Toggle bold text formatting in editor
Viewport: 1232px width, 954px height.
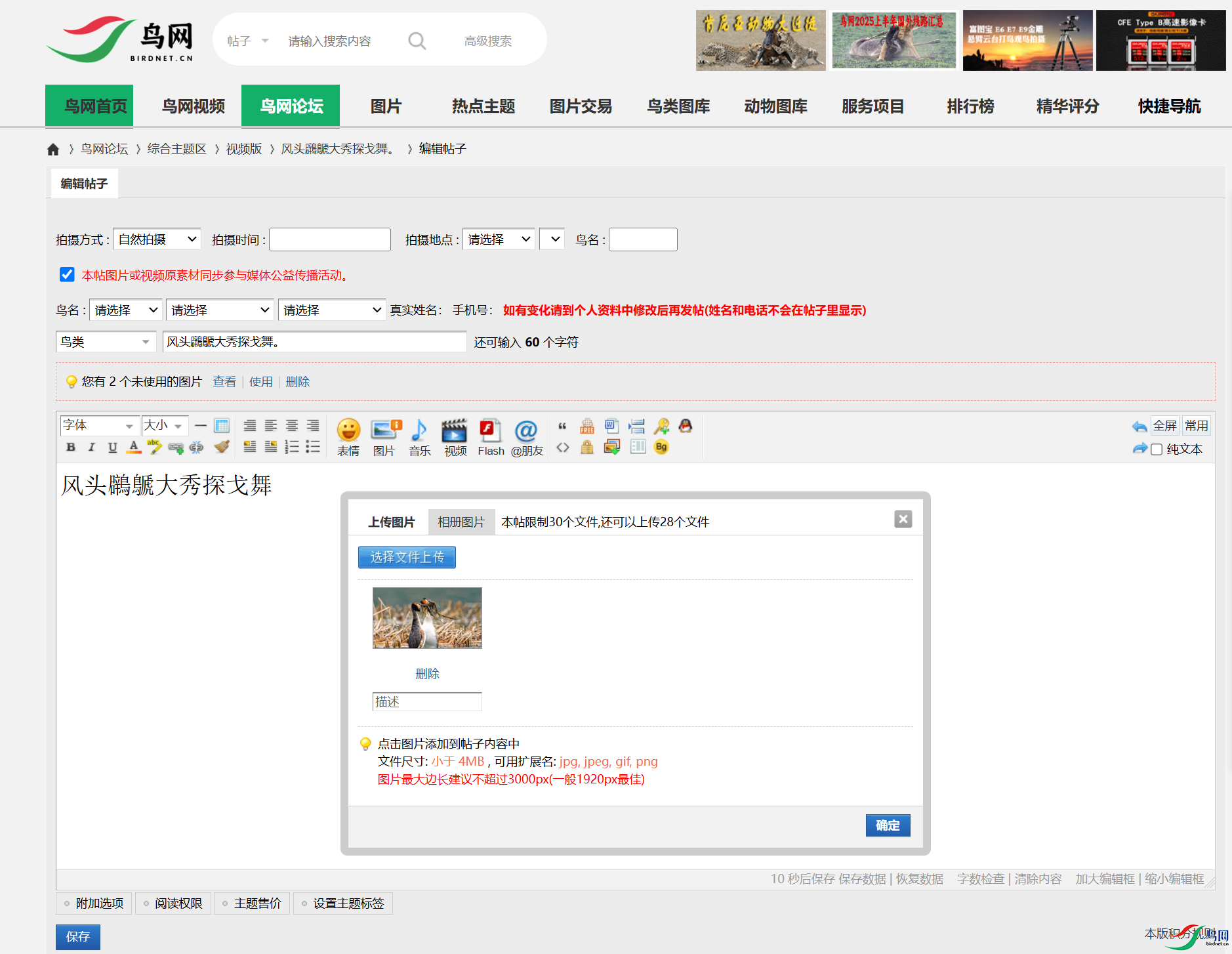click(x=71, y=447)
